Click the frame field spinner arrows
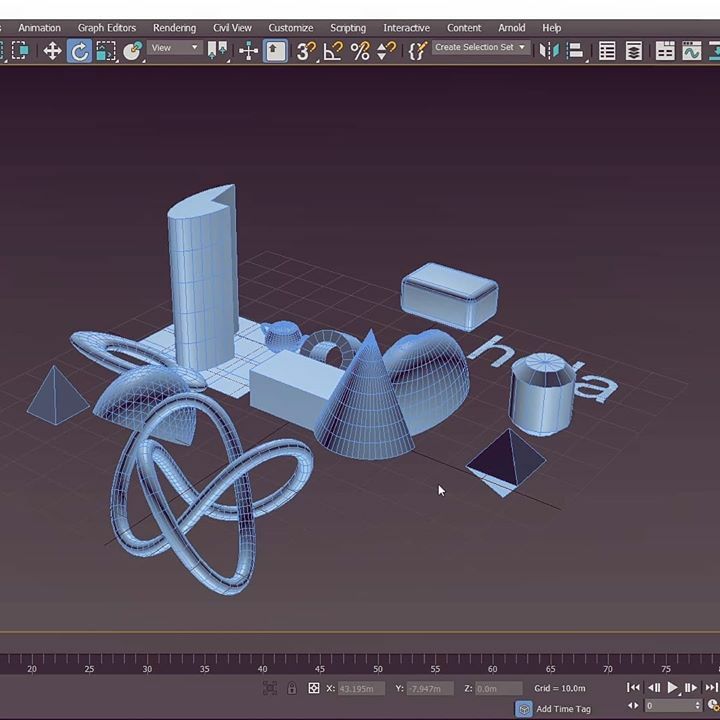This screenshot has width=720, height=720. point(698,706)
